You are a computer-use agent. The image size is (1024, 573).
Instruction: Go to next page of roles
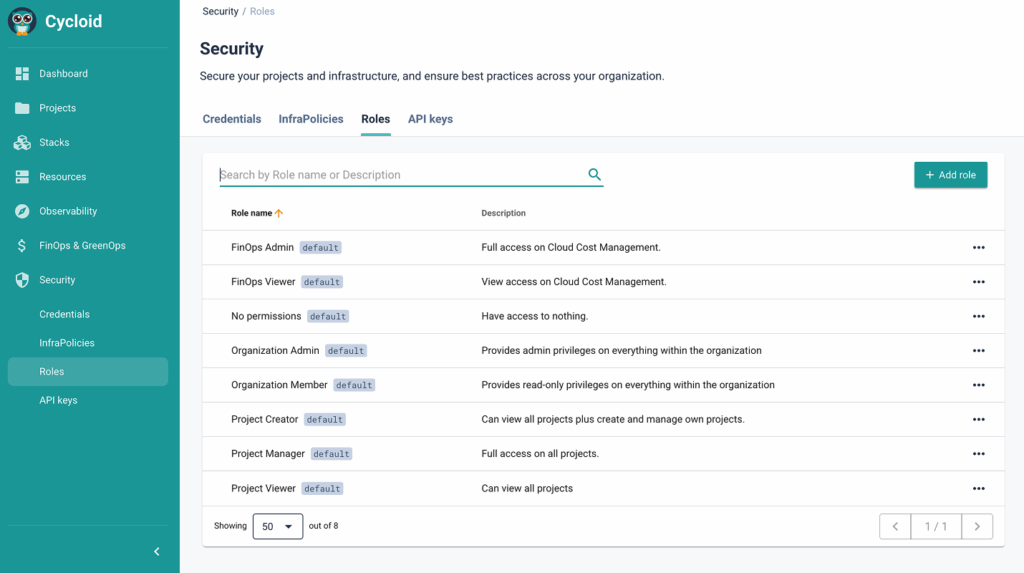point(977,527)
